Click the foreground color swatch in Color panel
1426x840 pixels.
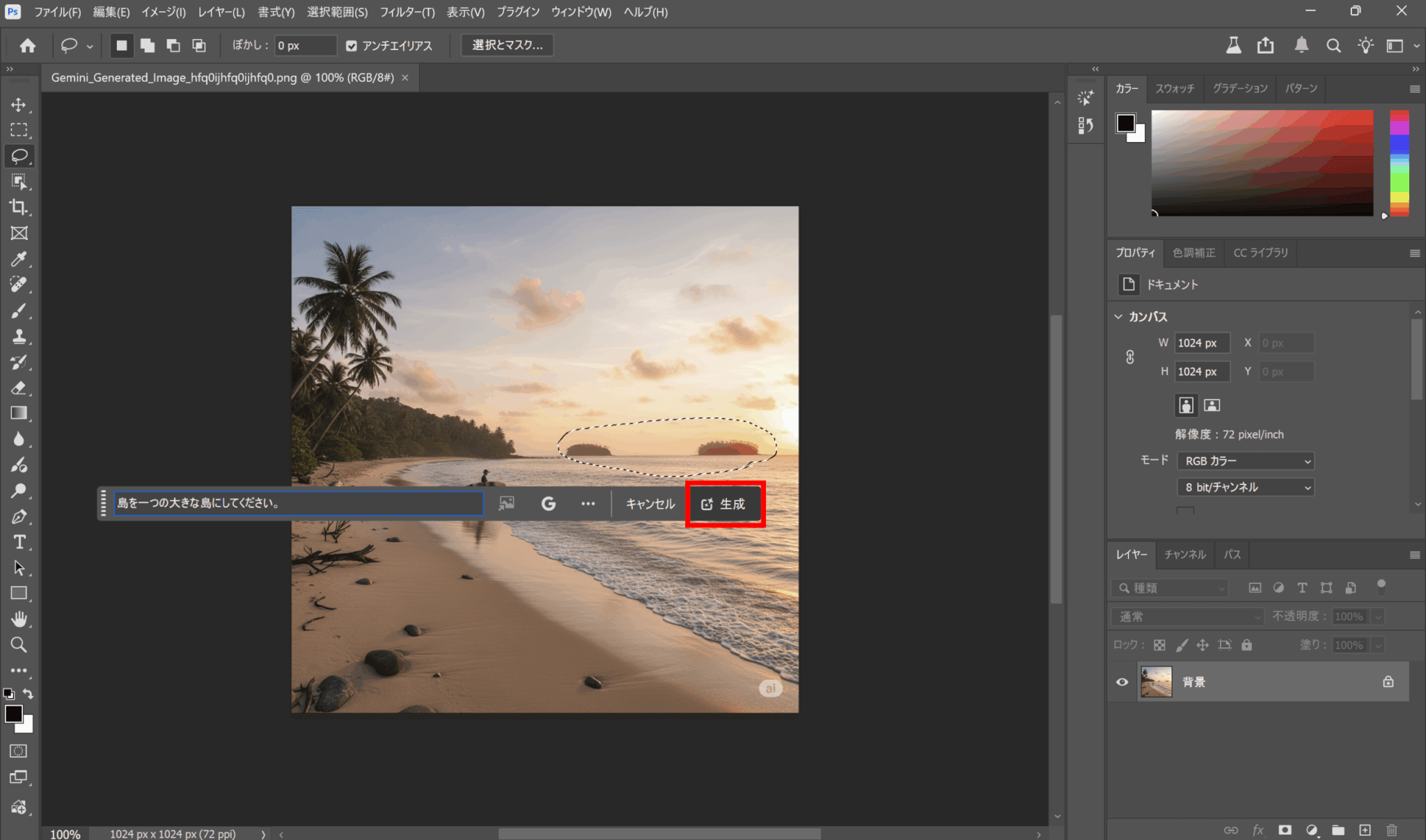1125,123
